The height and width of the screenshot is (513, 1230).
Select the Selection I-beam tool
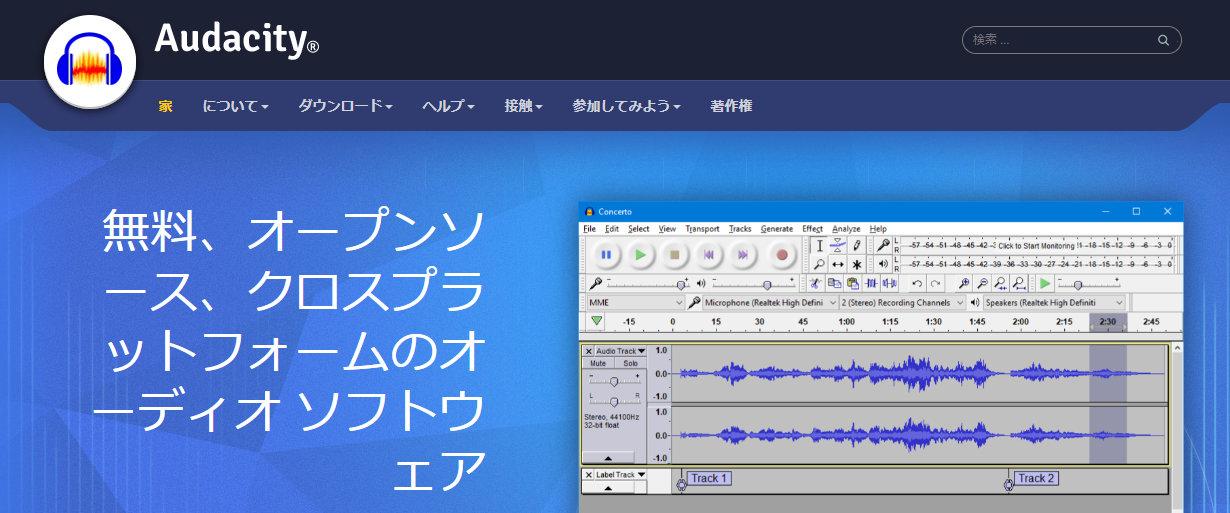pos(819,246)
